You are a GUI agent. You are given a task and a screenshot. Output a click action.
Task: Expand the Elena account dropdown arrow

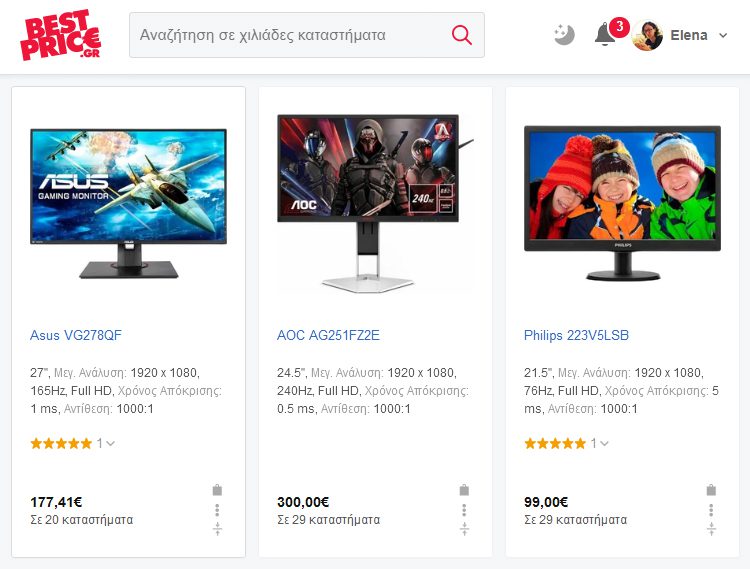click(x=723, y=35)
